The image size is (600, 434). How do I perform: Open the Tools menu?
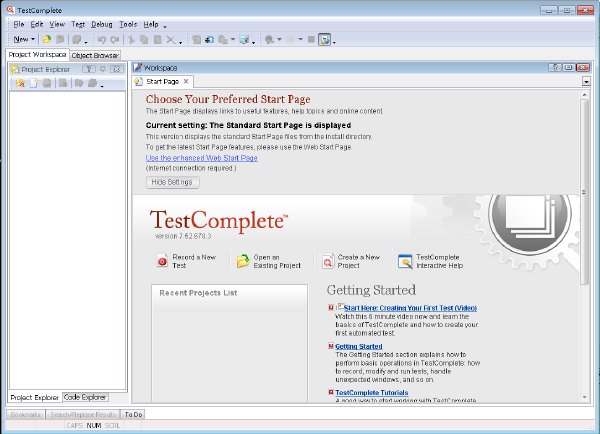(128, 24)
